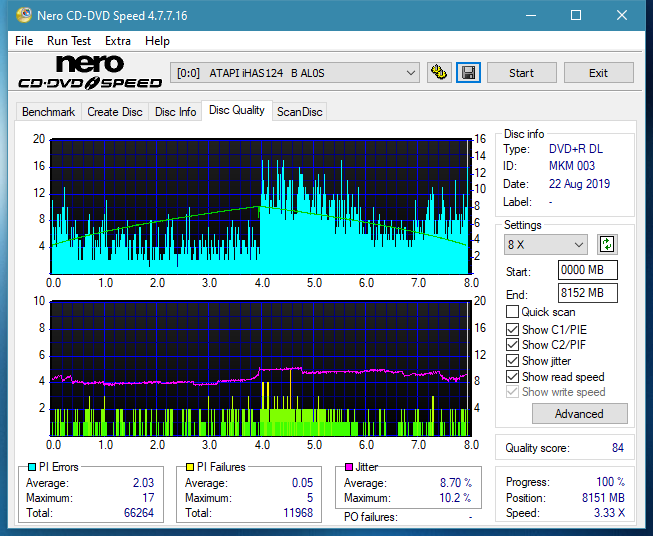Click the PI Failures maximum value 5
The image size is (653, 536).
point(310,498)
